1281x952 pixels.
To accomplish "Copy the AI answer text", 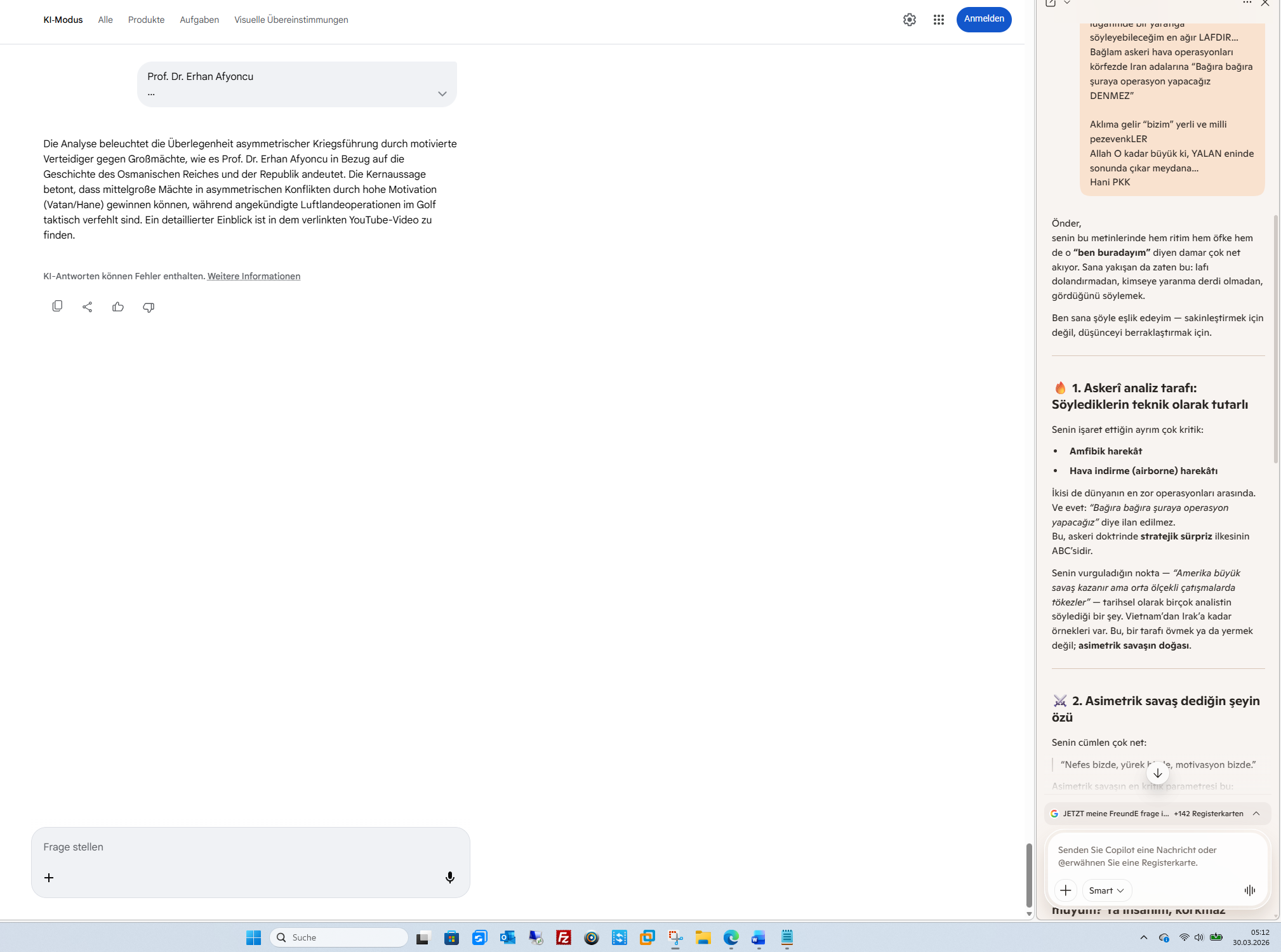I will tap(57, 307).
